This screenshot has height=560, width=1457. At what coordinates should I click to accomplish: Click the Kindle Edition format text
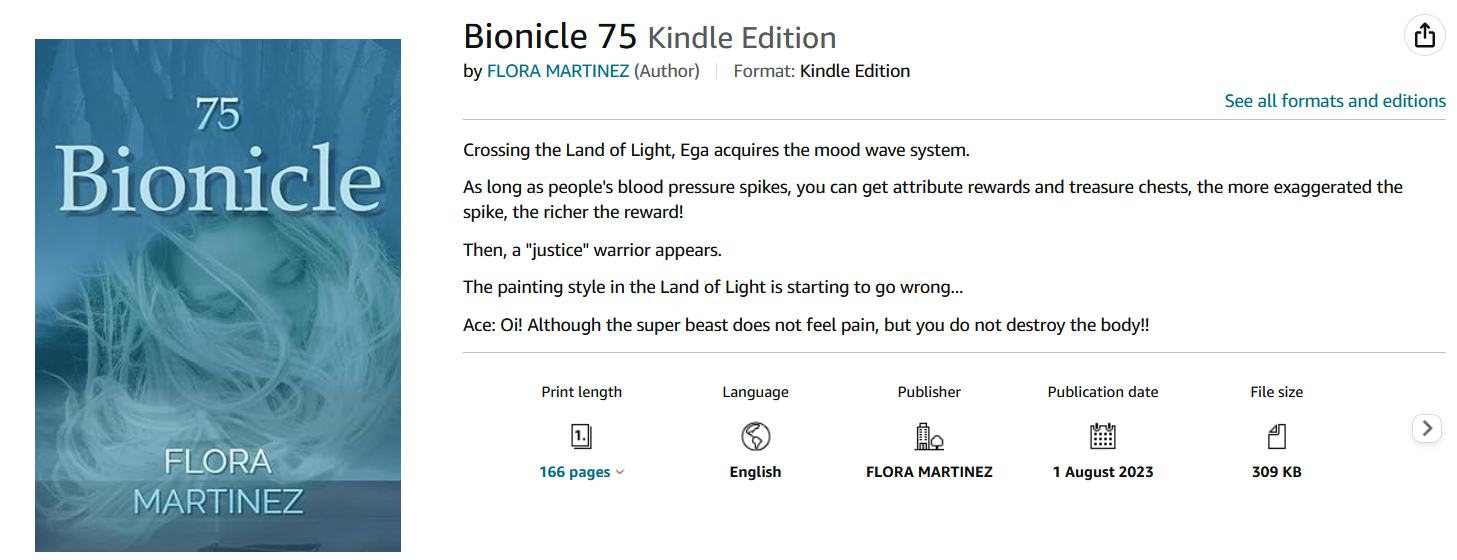(855, 71)
